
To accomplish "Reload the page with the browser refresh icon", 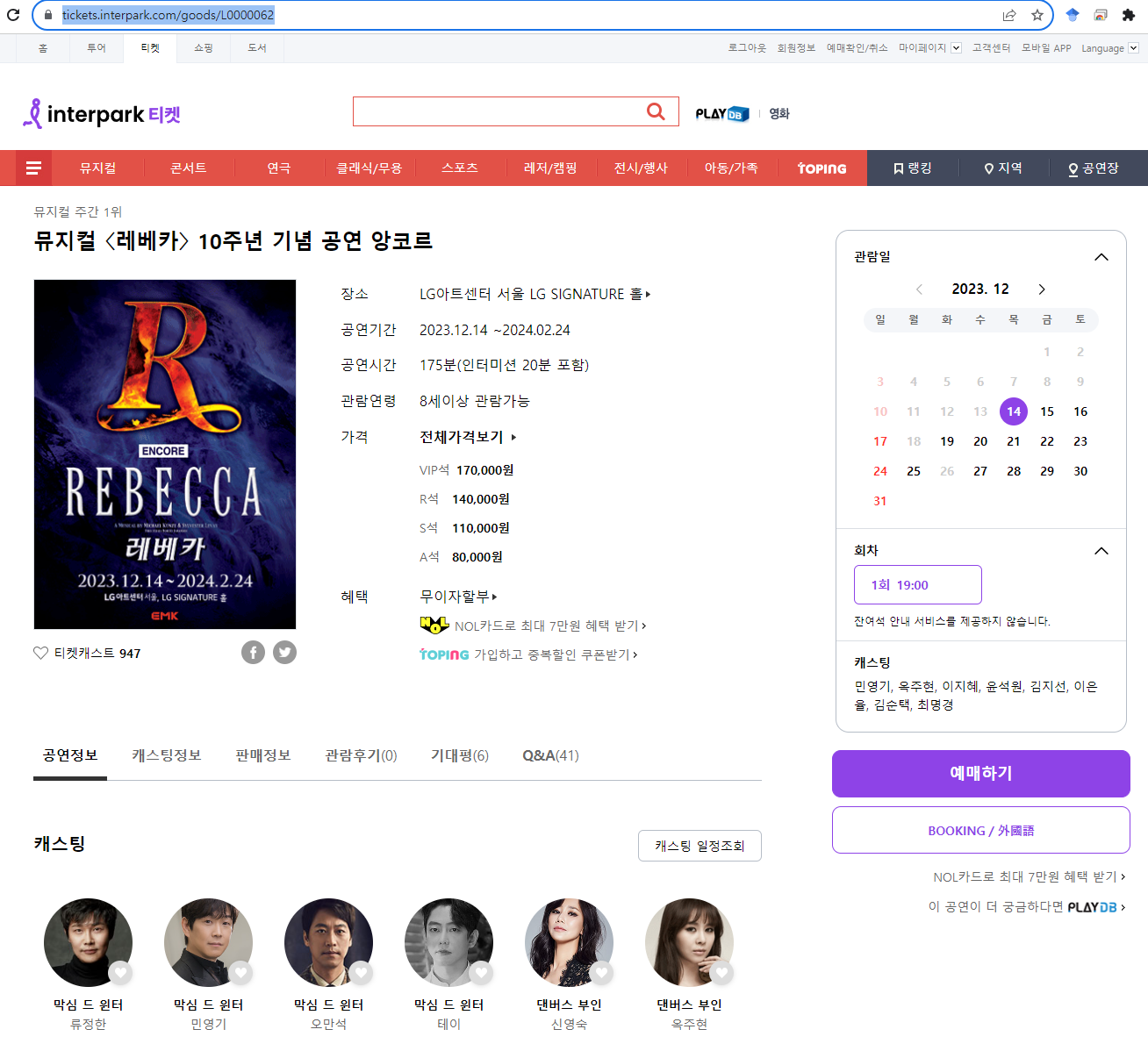I will (13, 15).
